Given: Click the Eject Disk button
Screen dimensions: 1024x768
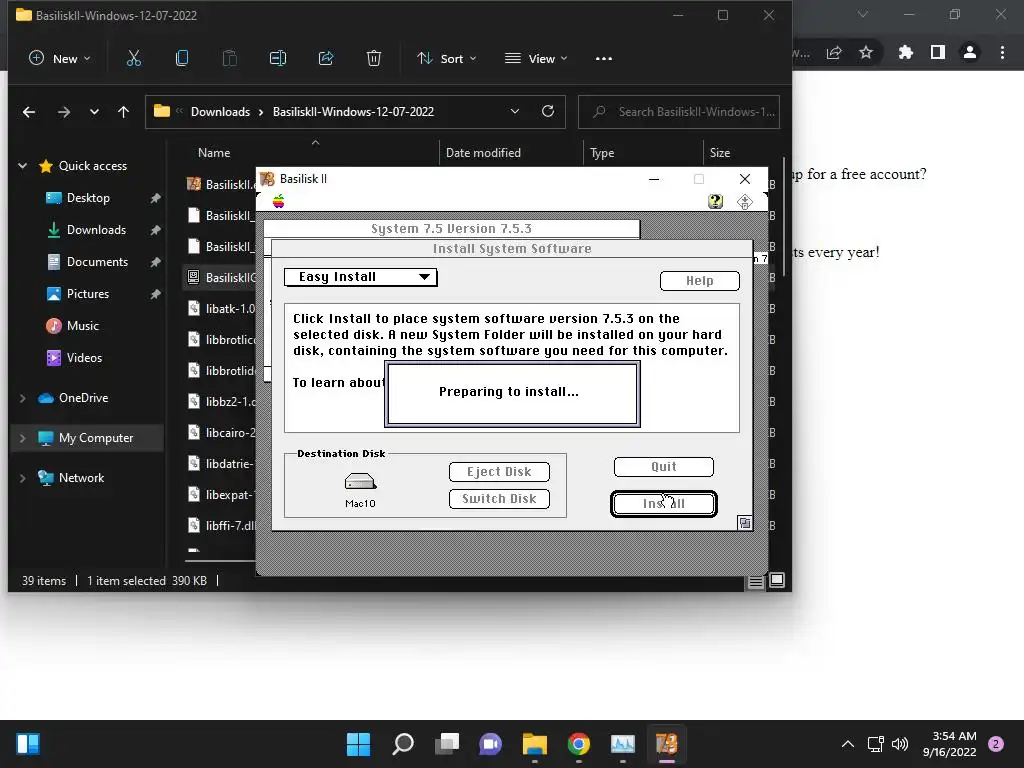Looking at the screenshot, I should click(x=499, y=472).
